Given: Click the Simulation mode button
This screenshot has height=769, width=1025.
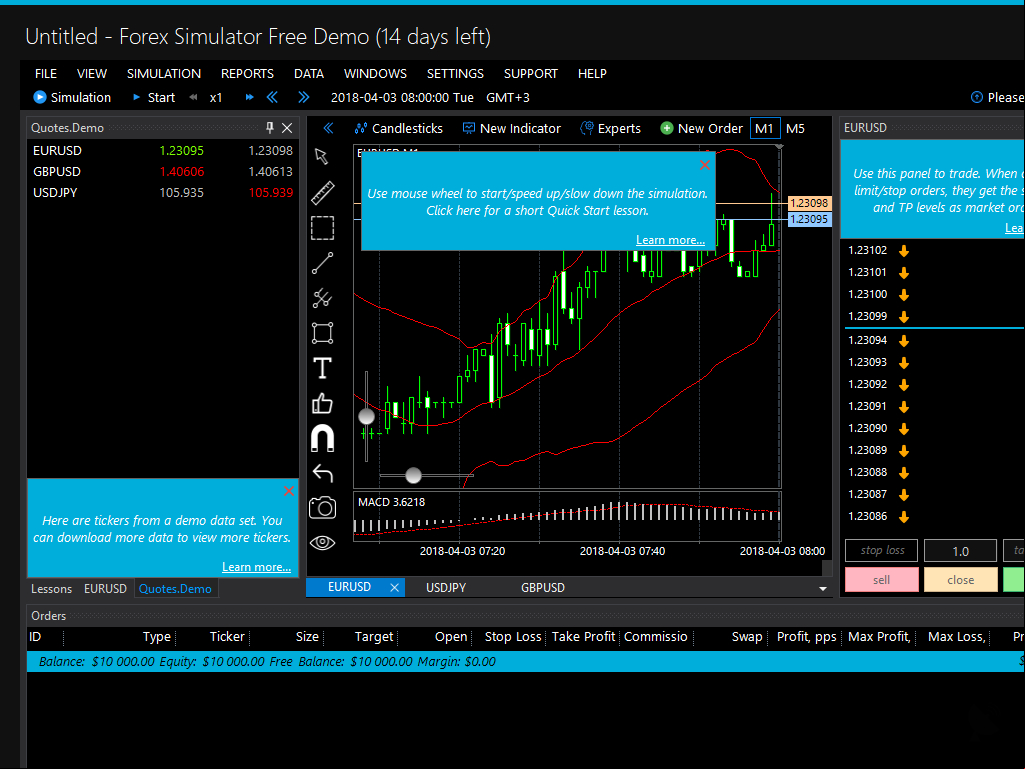Looking at the screenshot, I should tap(72, 97).
